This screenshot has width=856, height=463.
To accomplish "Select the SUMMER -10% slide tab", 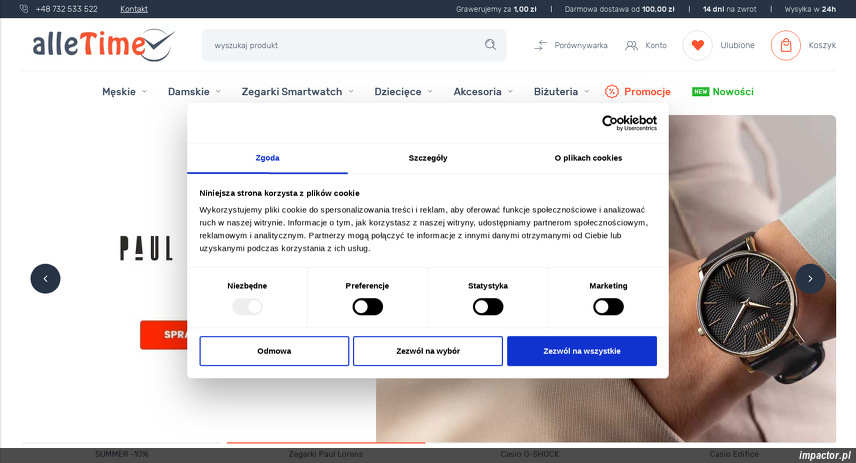I will coord(122,454).
